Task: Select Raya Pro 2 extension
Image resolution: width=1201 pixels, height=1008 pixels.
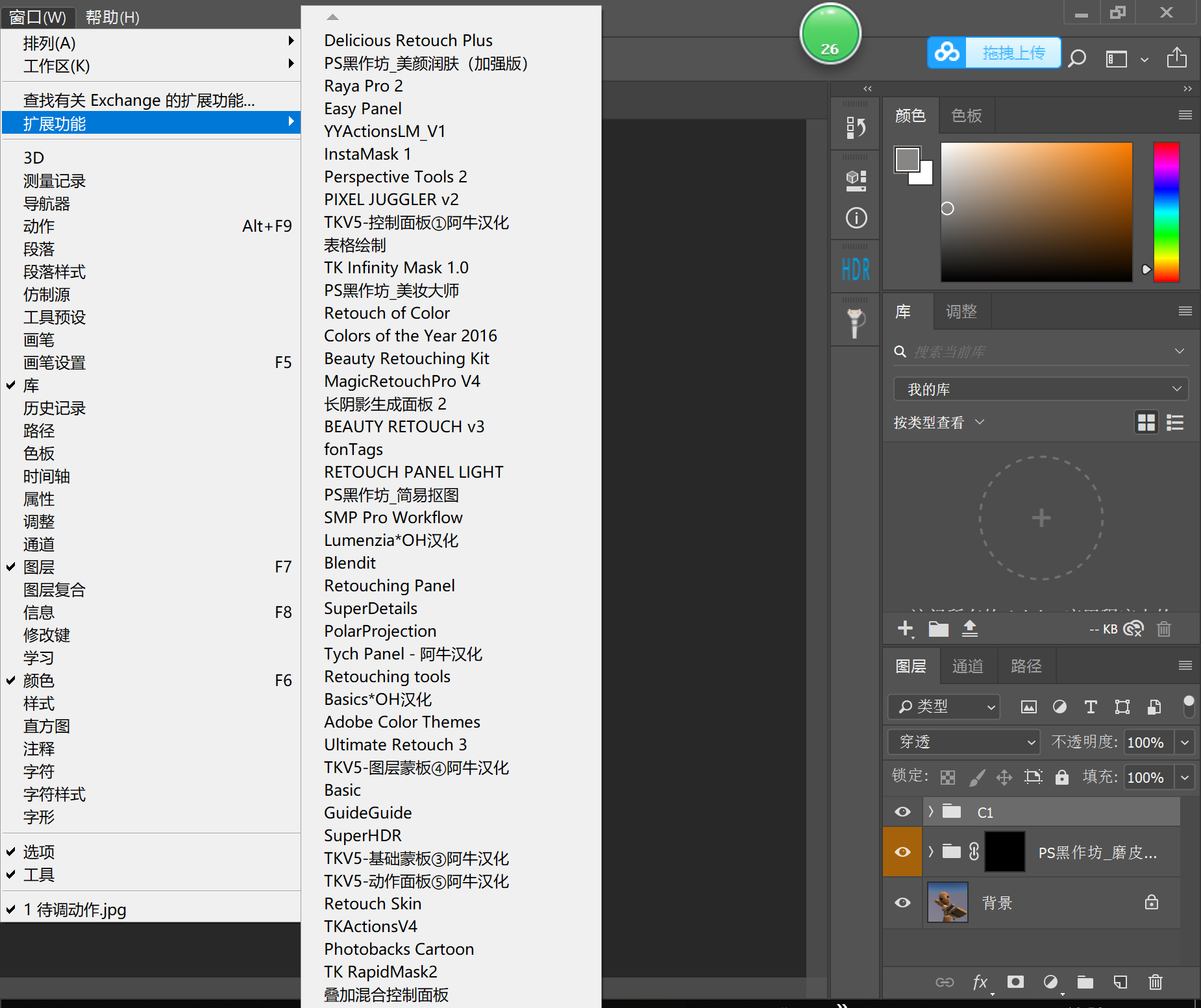Action: 451,86
